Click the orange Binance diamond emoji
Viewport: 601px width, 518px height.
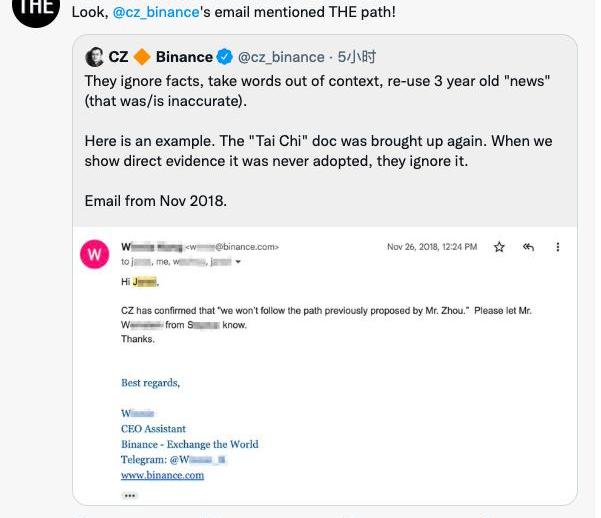point(141,57)
